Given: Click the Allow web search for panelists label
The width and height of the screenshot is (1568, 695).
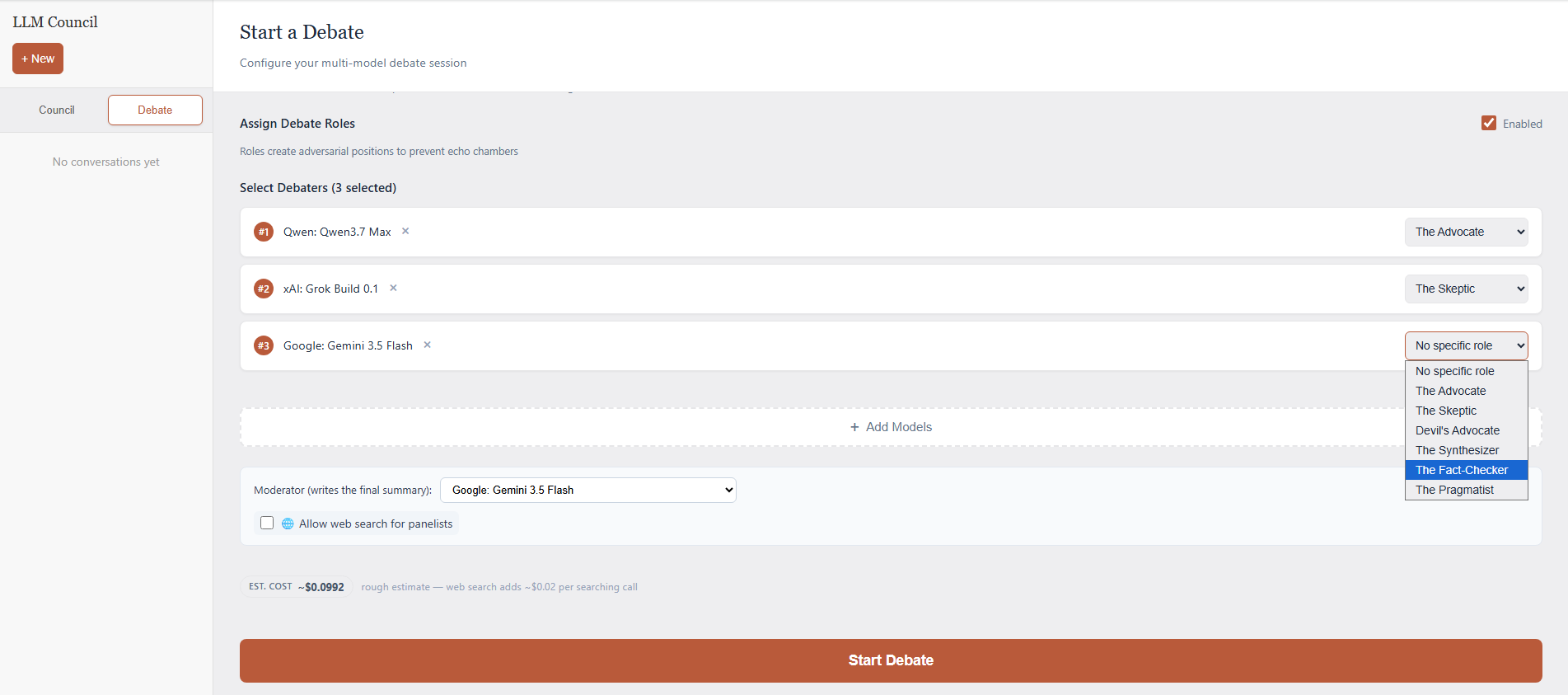Looking at the screenshot, I should tap(376, 524).
